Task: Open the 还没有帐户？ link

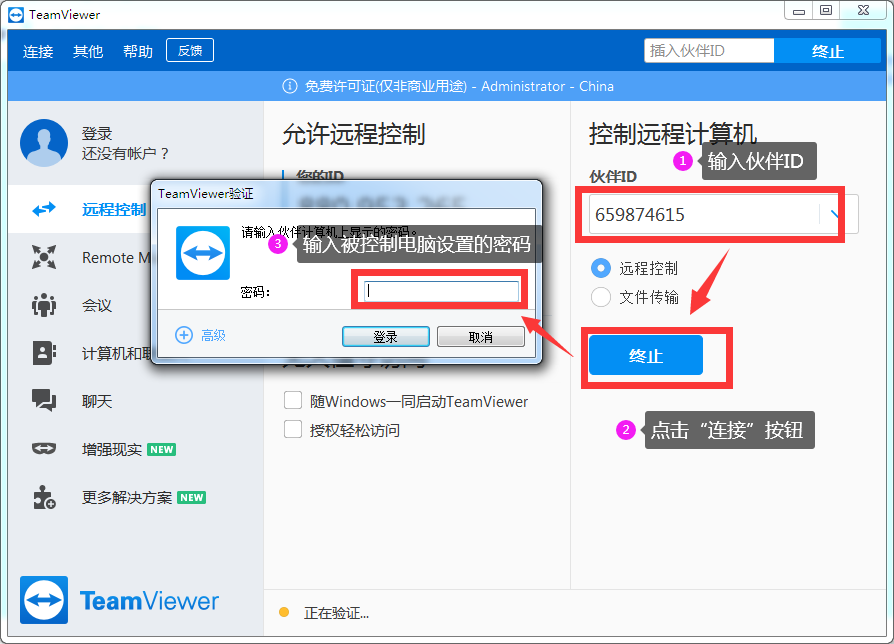Action: coord(125,153)
